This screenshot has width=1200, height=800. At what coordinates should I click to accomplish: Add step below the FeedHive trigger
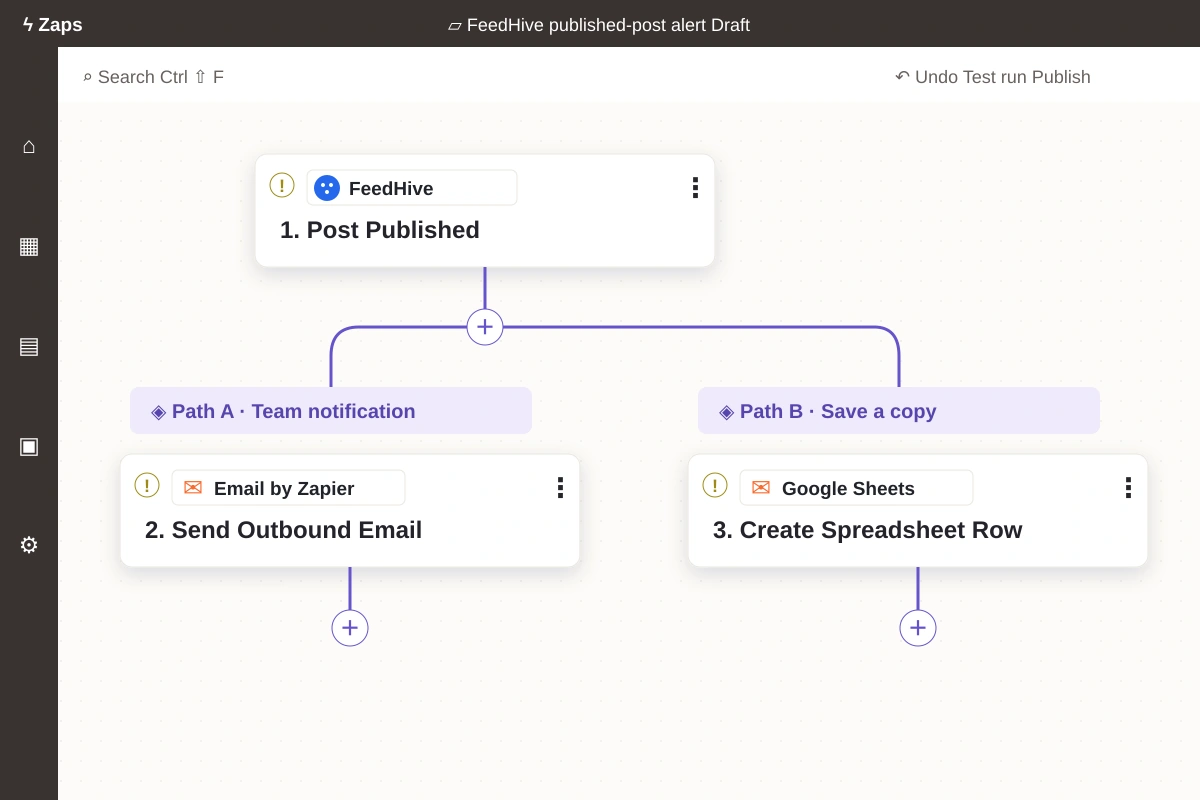point(485,327)
